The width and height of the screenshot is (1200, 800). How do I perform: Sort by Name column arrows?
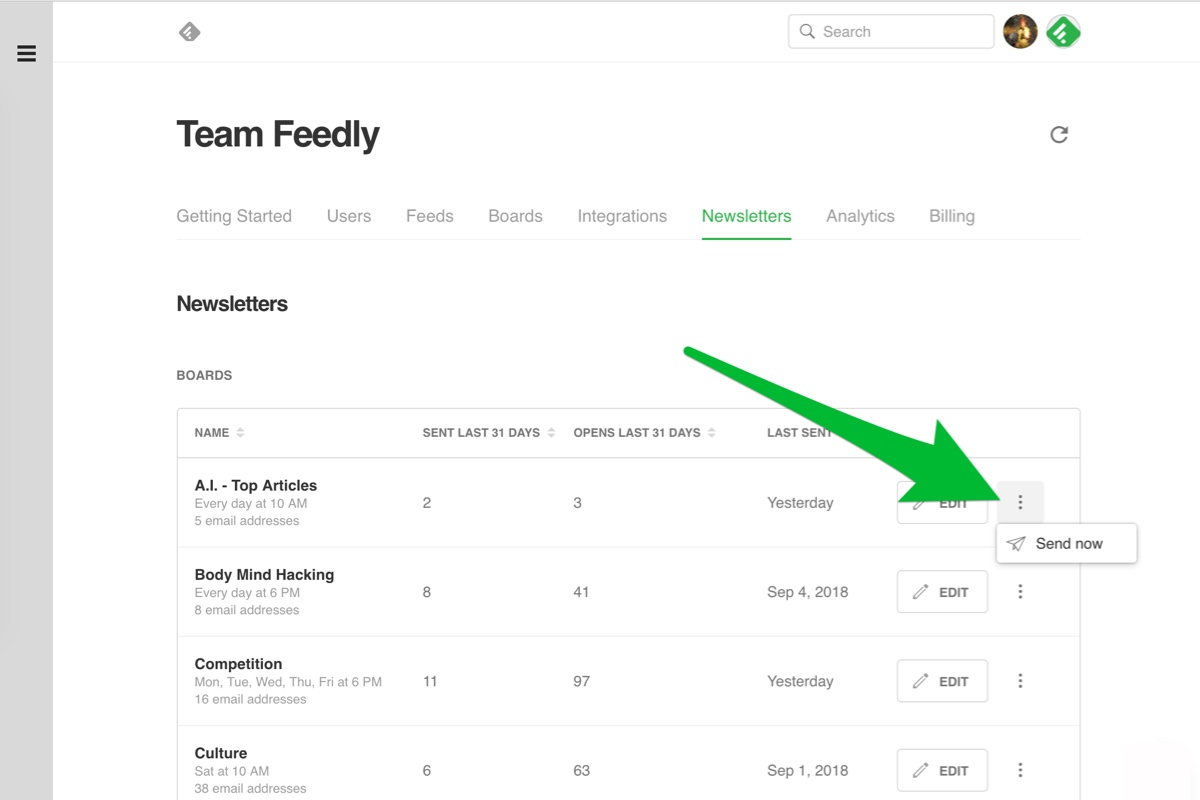click(240, 433)
